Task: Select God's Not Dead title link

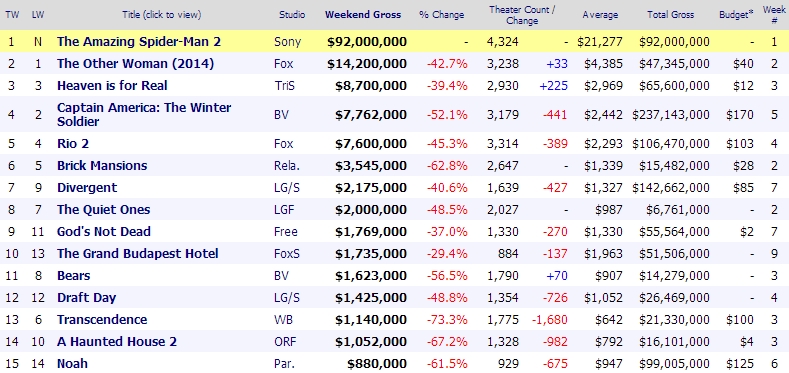Action: (104, 232)
